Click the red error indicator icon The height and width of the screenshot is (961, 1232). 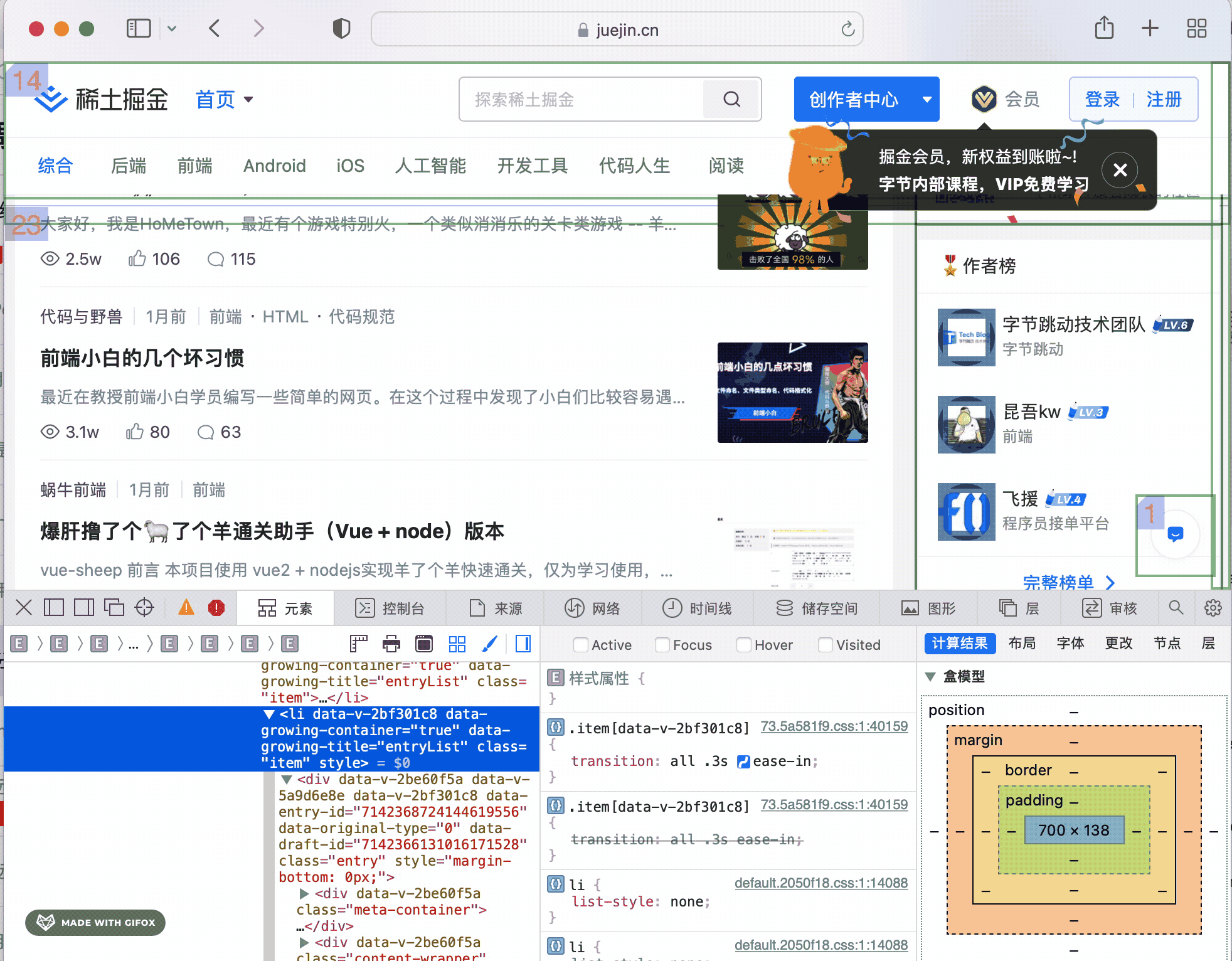[x=216, y=607]
